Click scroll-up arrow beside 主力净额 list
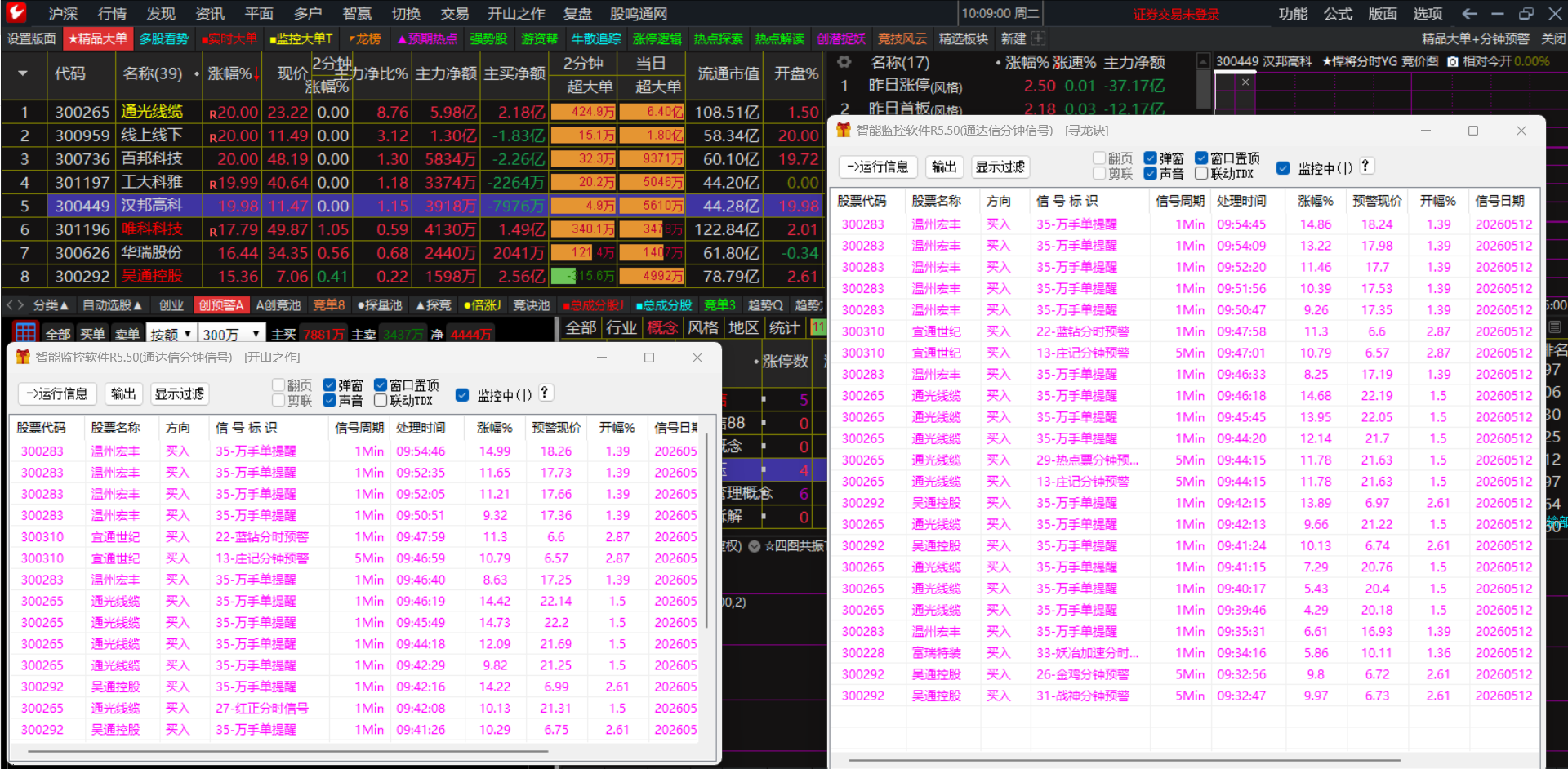This screenshot has height=769, width=1568. click(x=1203, y=62)
